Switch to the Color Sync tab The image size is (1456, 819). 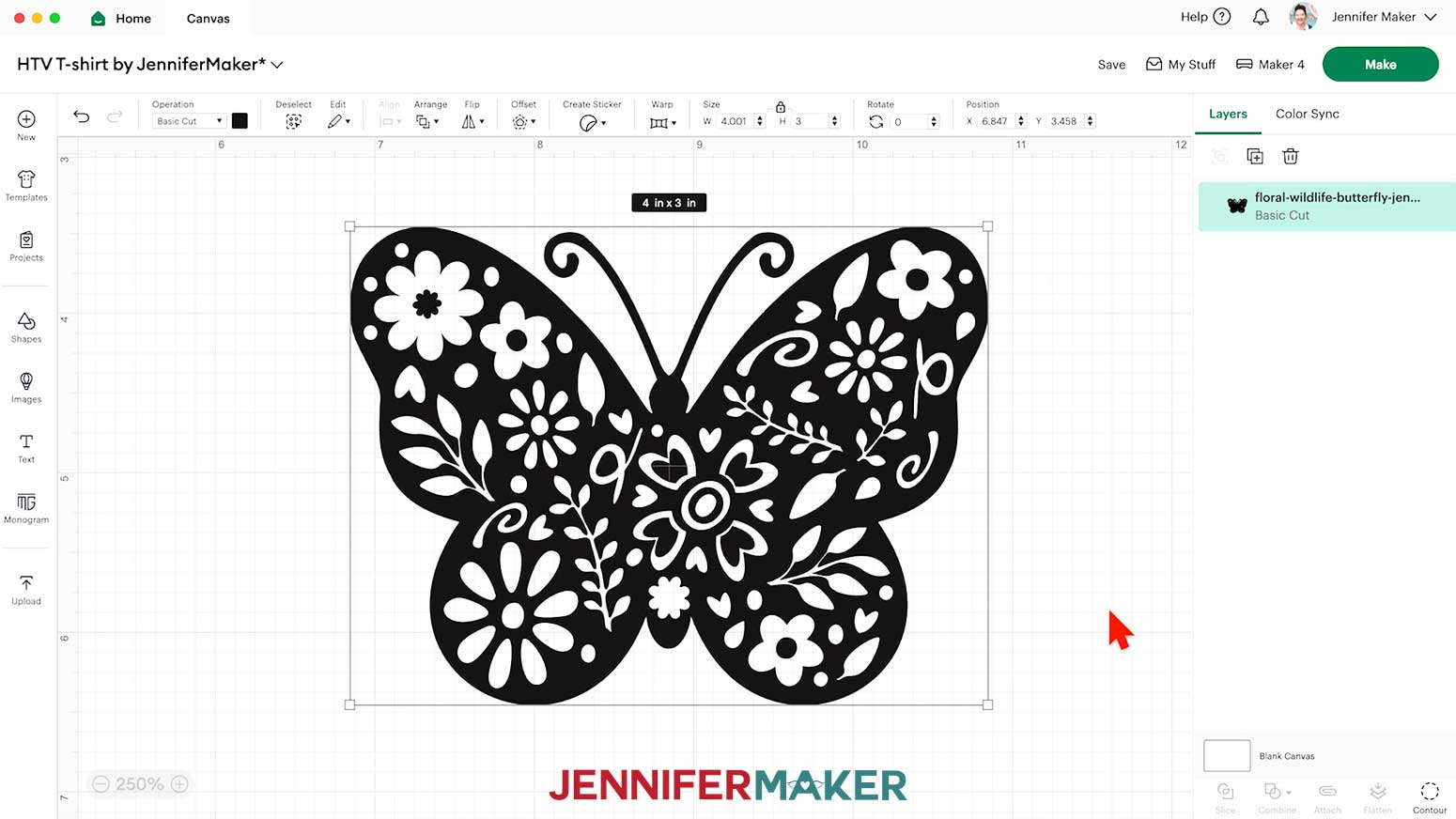pyautogui.click(x=1307, y=114)
